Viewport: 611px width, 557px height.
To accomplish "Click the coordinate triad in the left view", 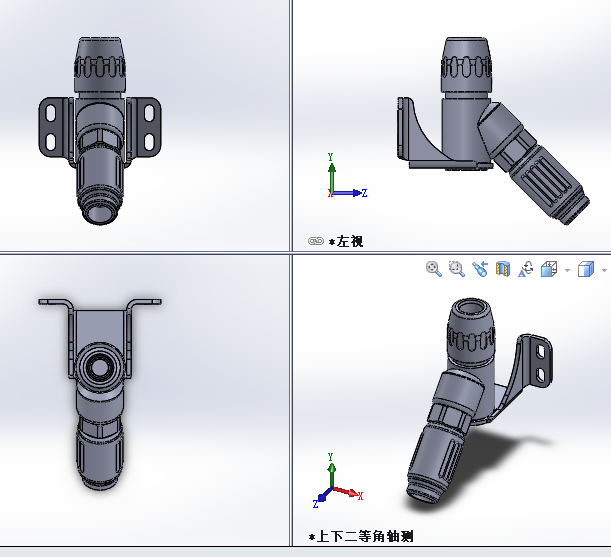I will coord(347,176).
